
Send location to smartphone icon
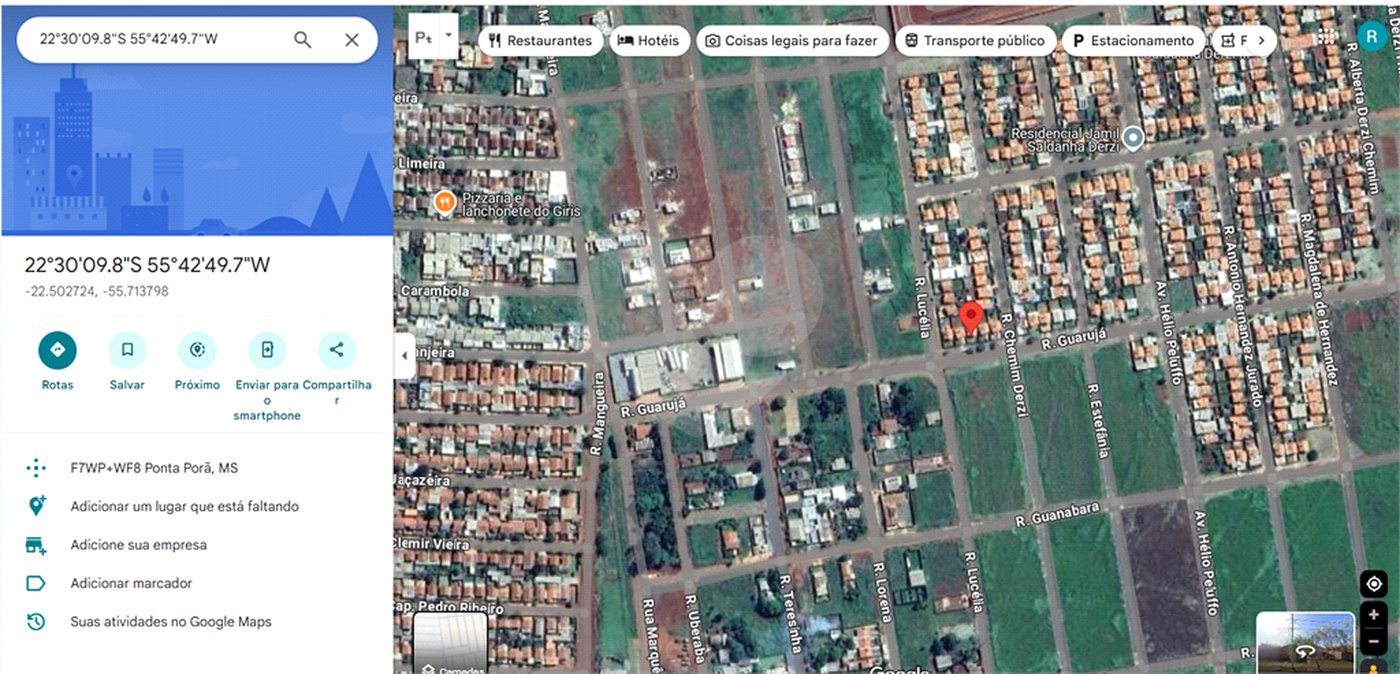tap(267, 350)
